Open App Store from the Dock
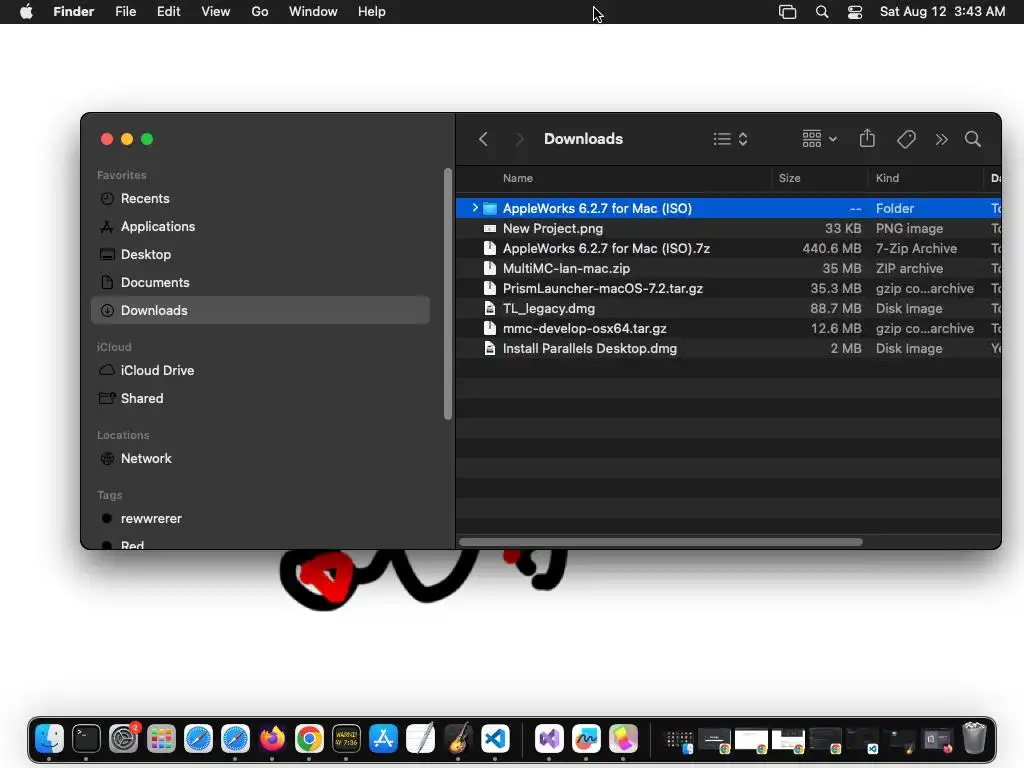The image size is (1024, 768). (x=383, y=739)
